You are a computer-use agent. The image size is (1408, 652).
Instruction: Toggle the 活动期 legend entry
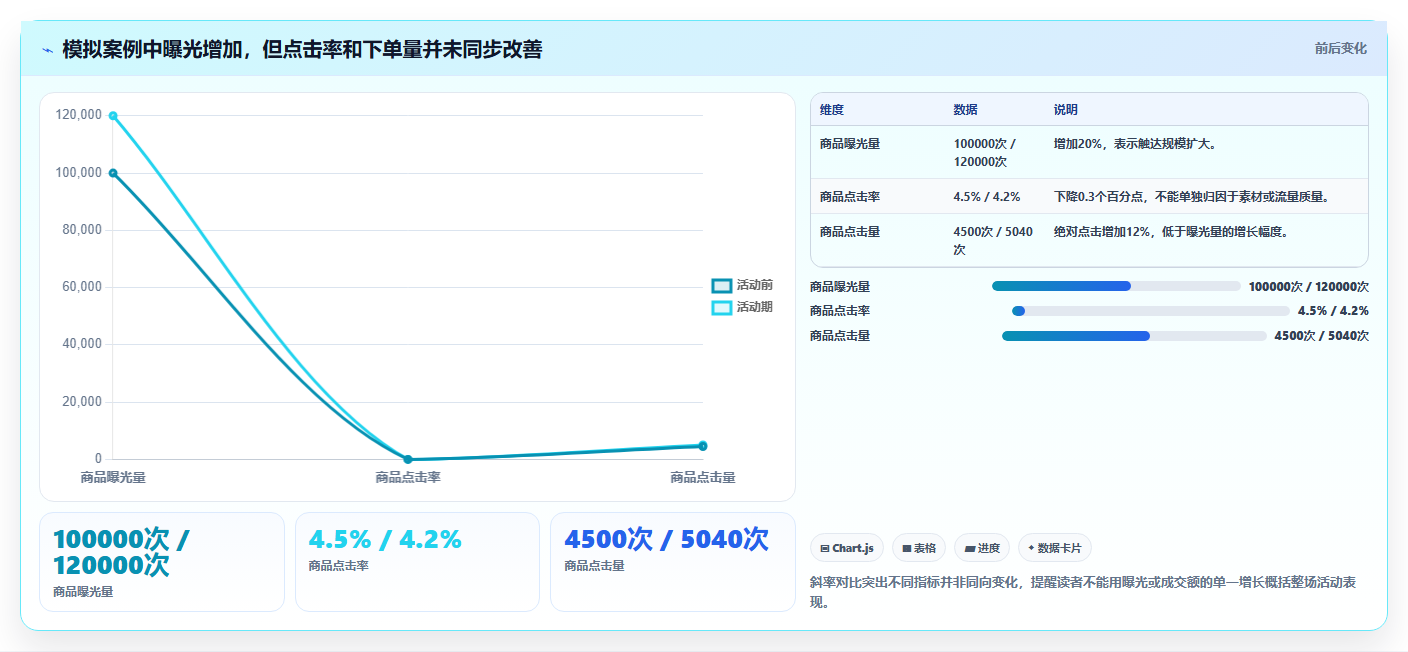pos(742,308)
